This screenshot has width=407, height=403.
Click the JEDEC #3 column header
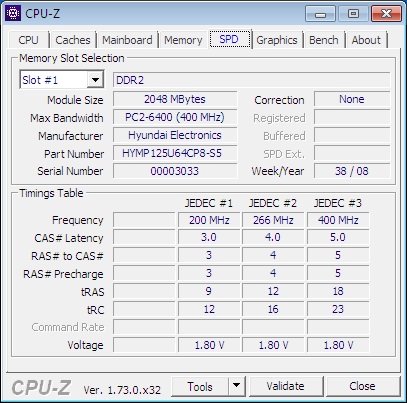[338, 203]
